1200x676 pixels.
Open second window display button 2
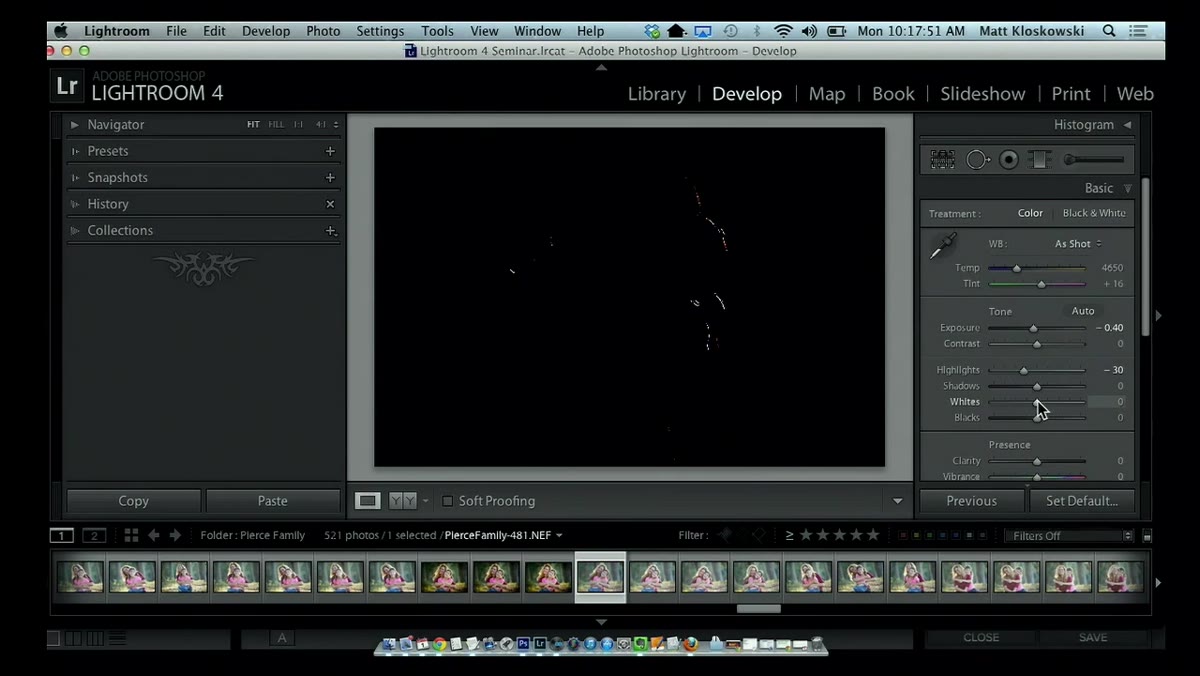94,535
